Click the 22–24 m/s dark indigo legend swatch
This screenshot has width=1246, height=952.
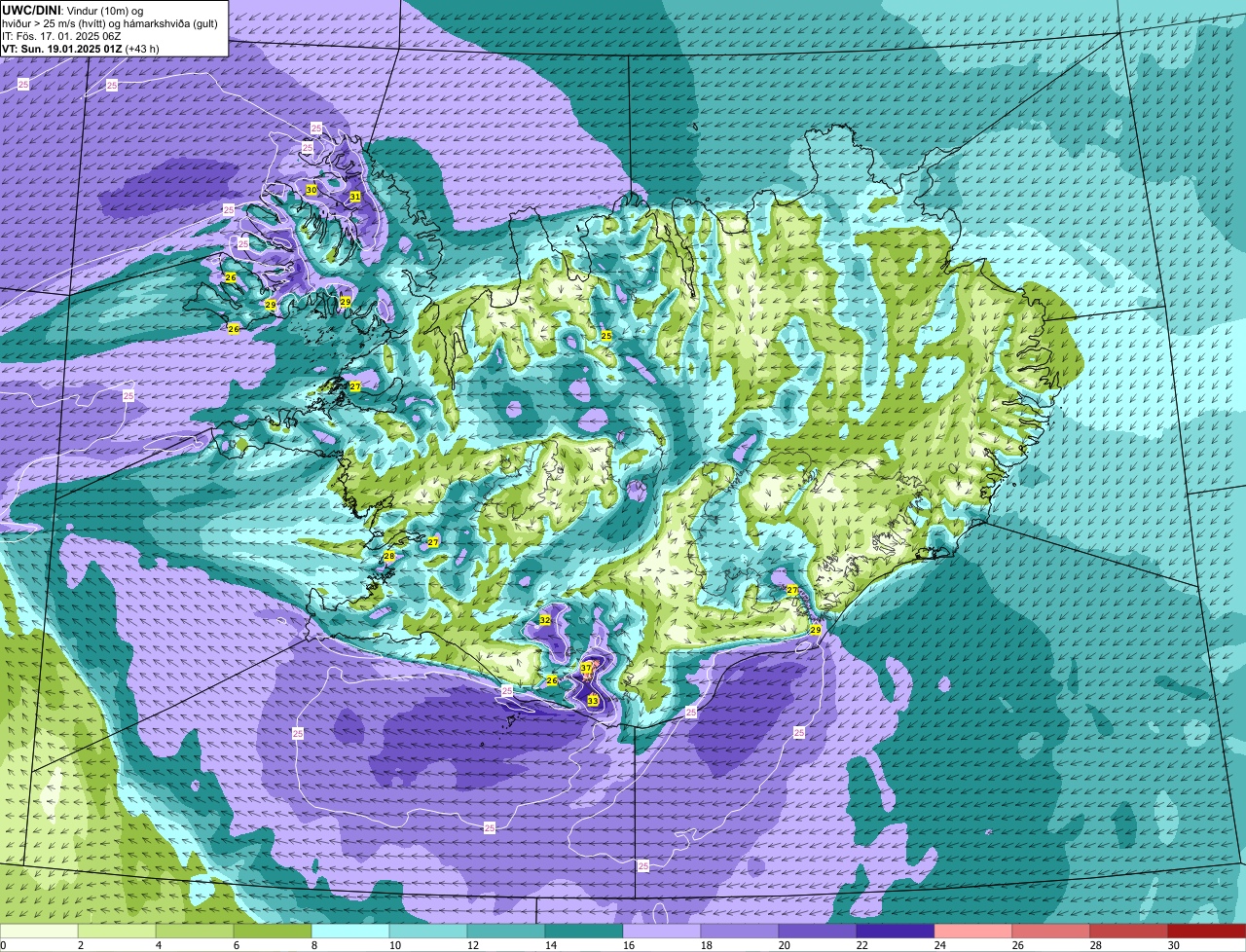pyautogui.click(x=896, y=931)
